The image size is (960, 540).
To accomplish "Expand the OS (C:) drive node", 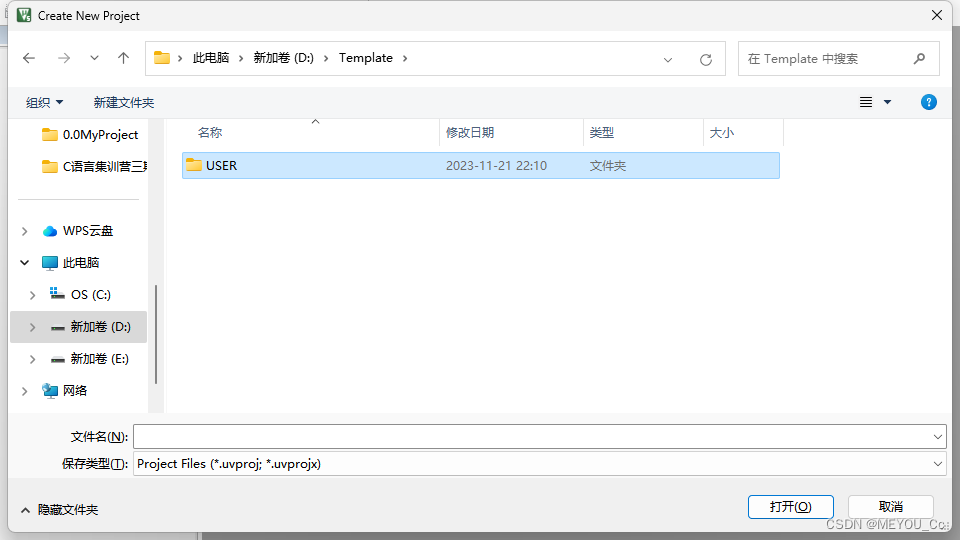I will point(32,295).
